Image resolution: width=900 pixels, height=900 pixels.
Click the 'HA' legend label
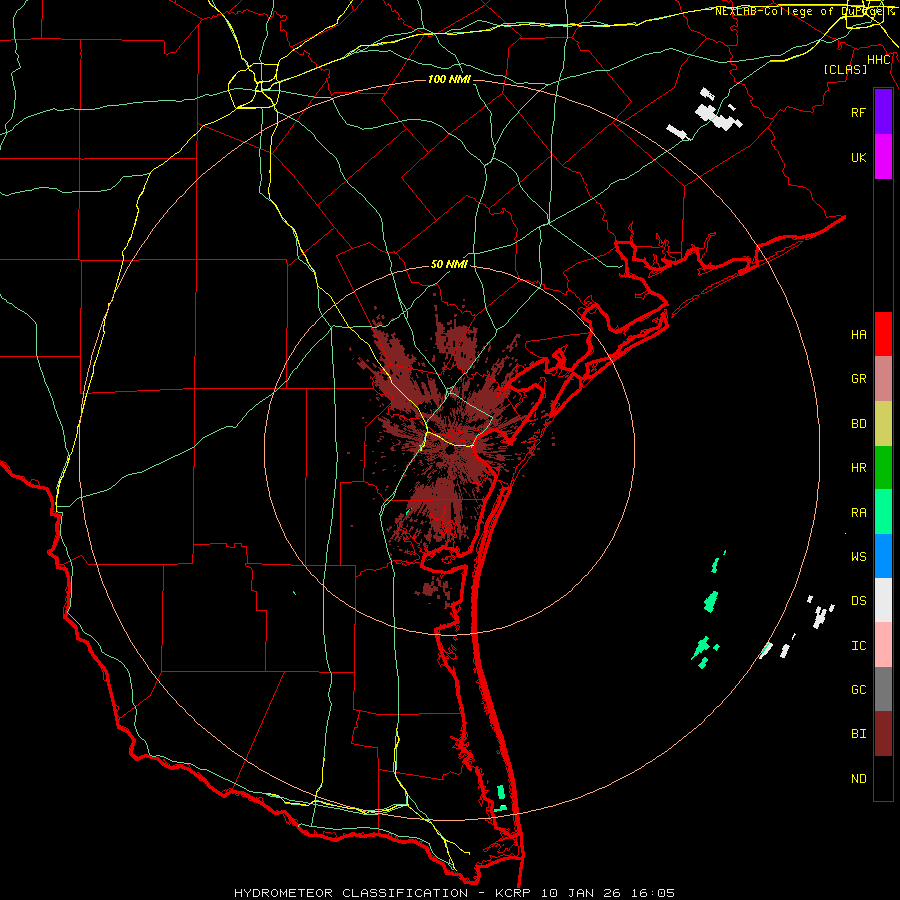point(859,335)
